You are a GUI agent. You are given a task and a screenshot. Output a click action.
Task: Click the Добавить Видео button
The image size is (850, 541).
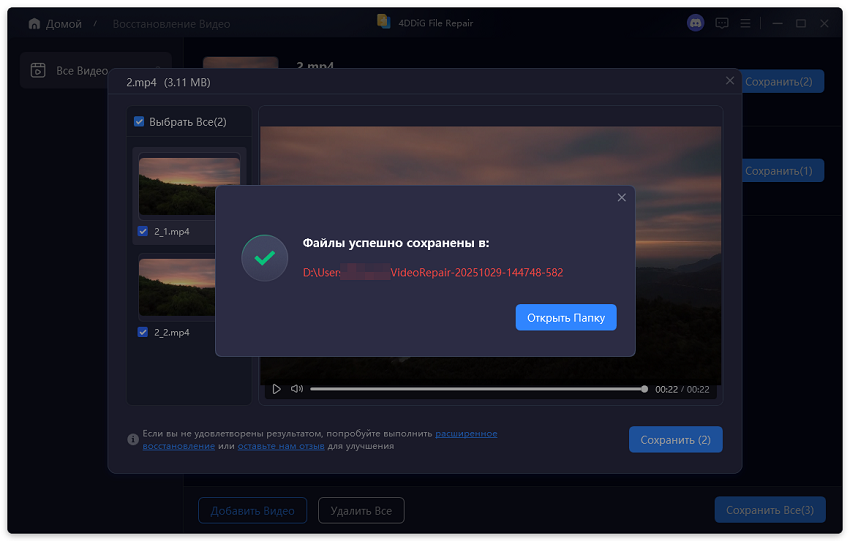tap(252, 511)
